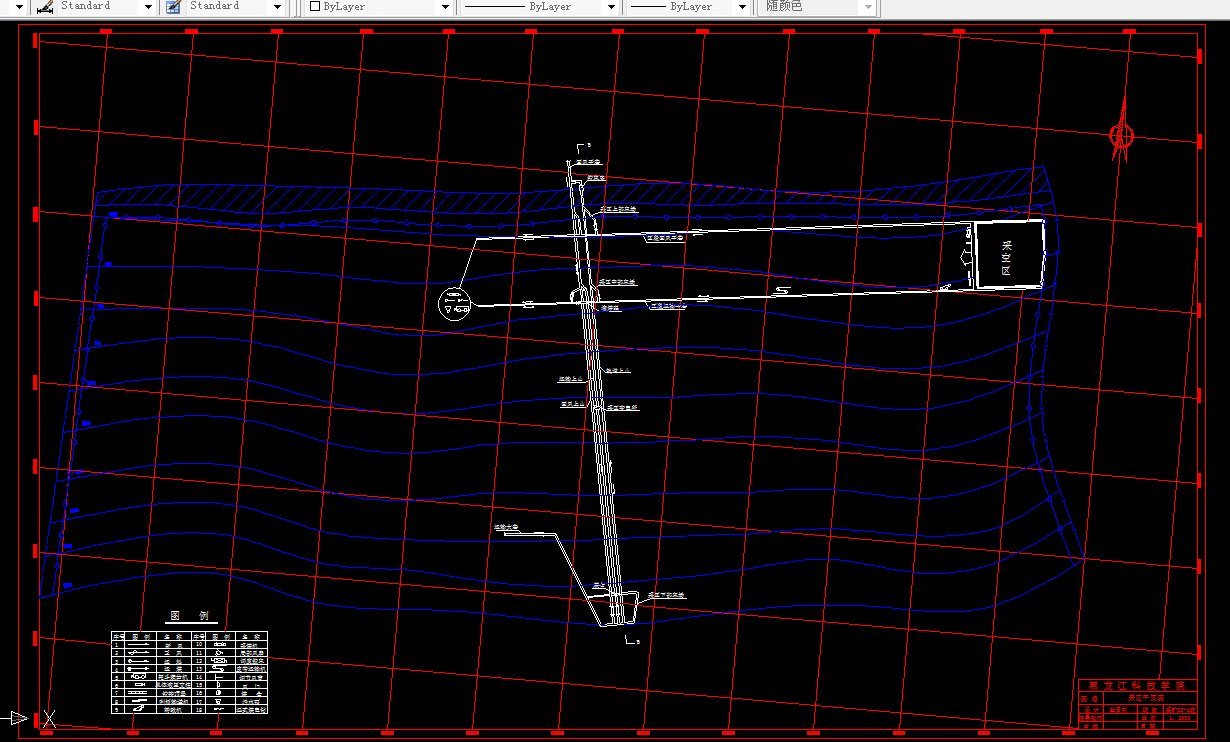
Task: Select the 采空区 goaf rectangle block
Action: coord(1009,255)
